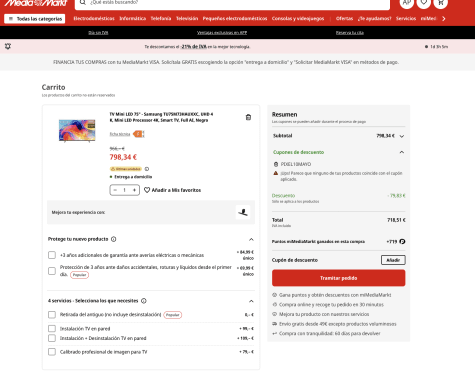
Task: Click the Samsung TV product thumbnail
Action: [x=77, y=131]
